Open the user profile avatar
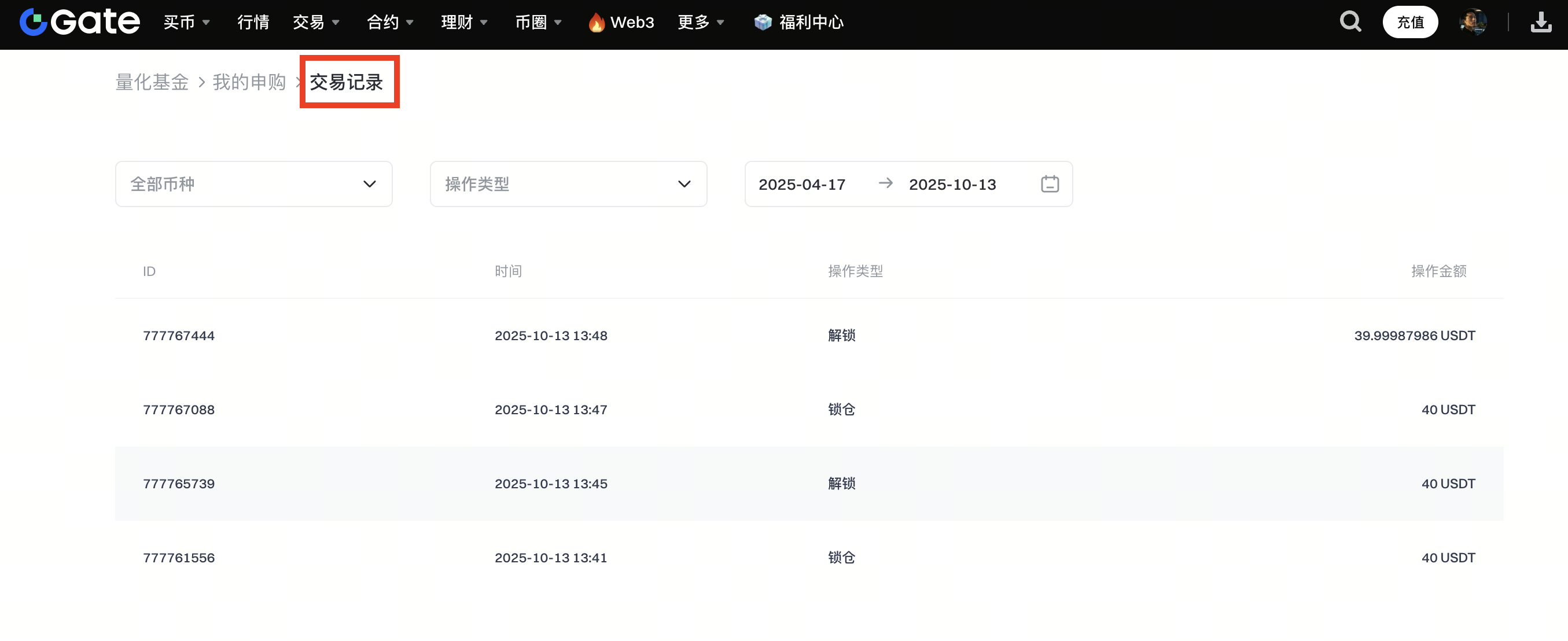Screen dimensions: 1568x641 pos(1473,23)
